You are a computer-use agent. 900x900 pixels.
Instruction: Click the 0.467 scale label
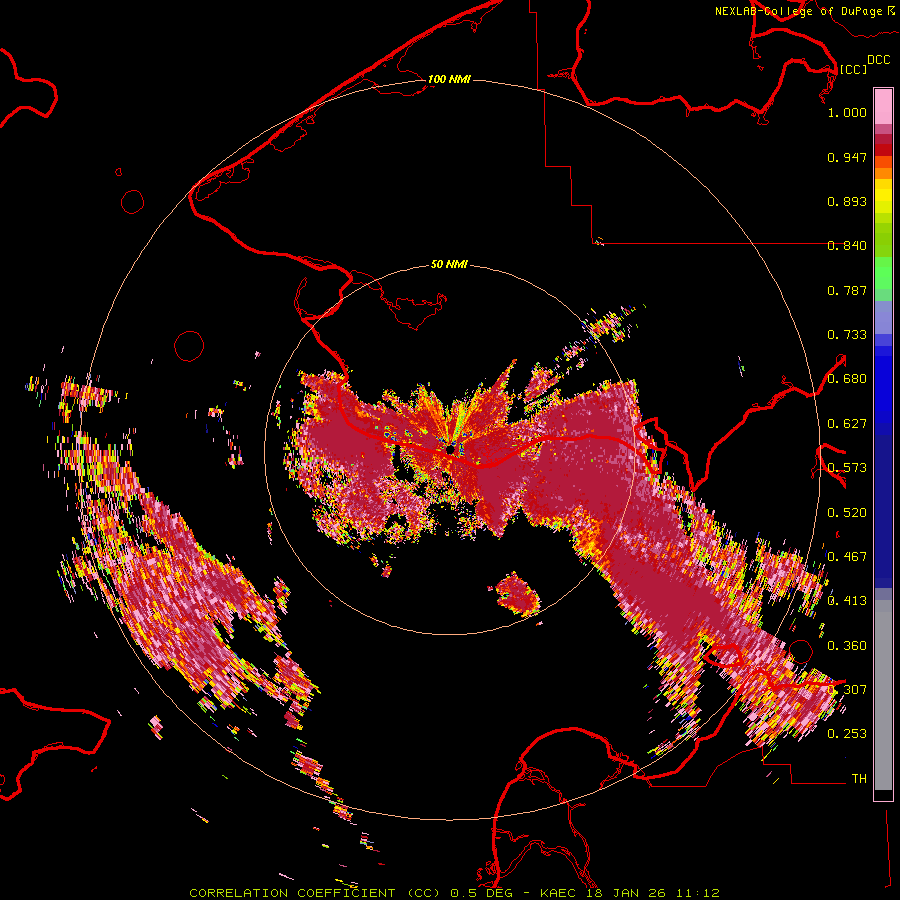click(847, 557)
